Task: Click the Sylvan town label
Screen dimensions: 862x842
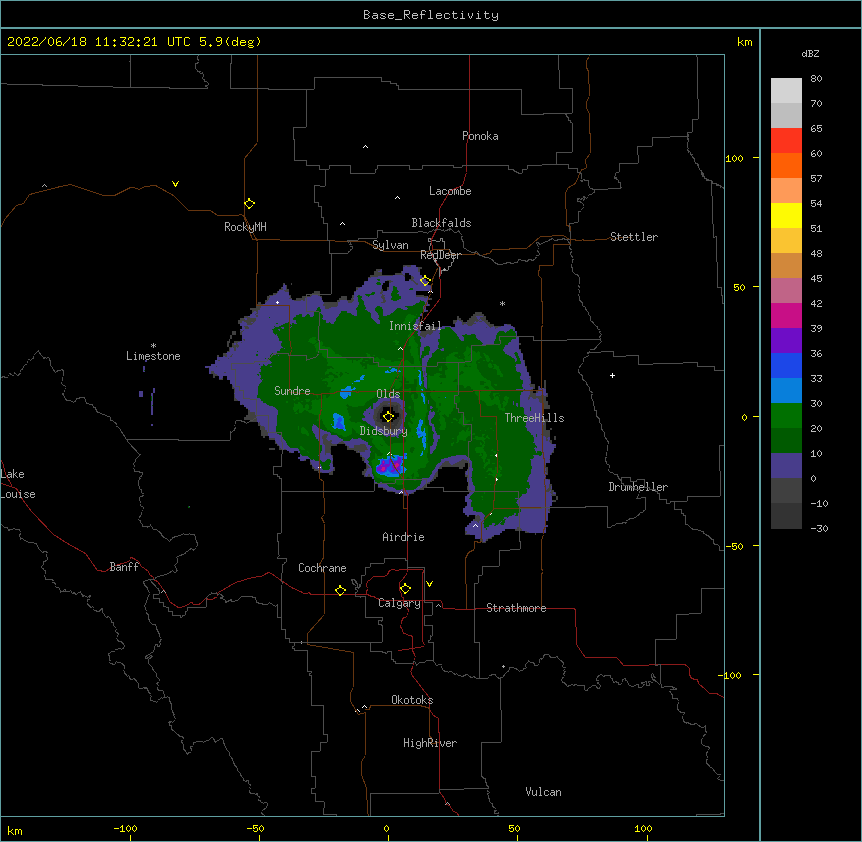Action: 390,245
